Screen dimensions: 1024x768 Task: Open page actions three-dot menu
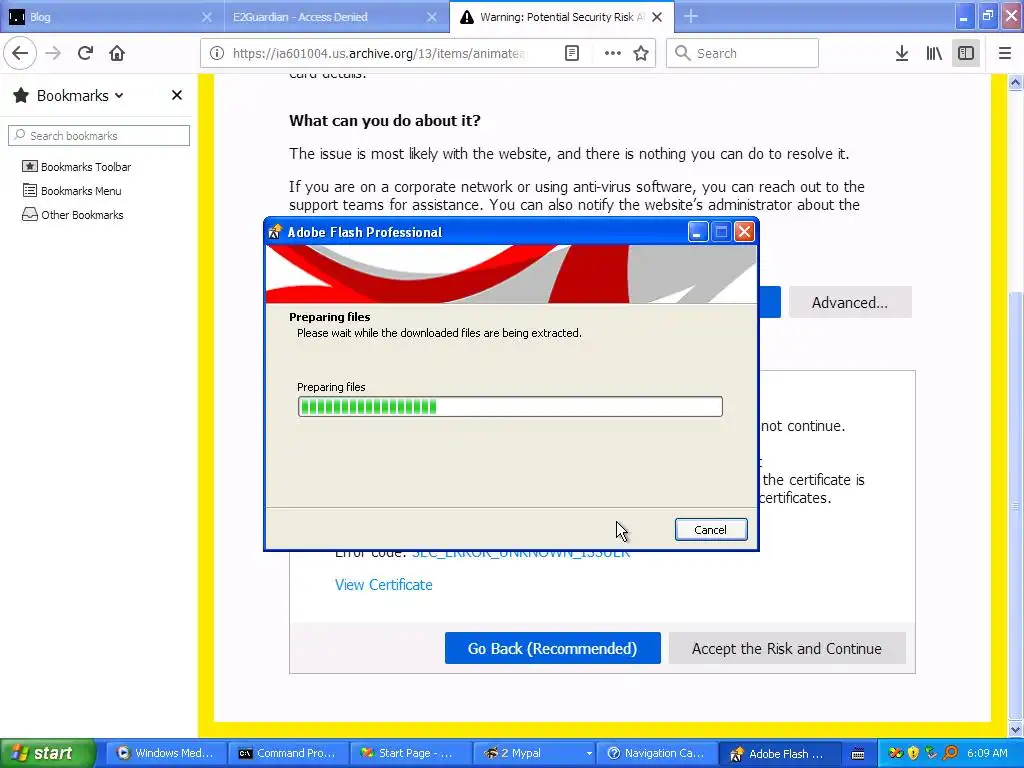[612, 53]
